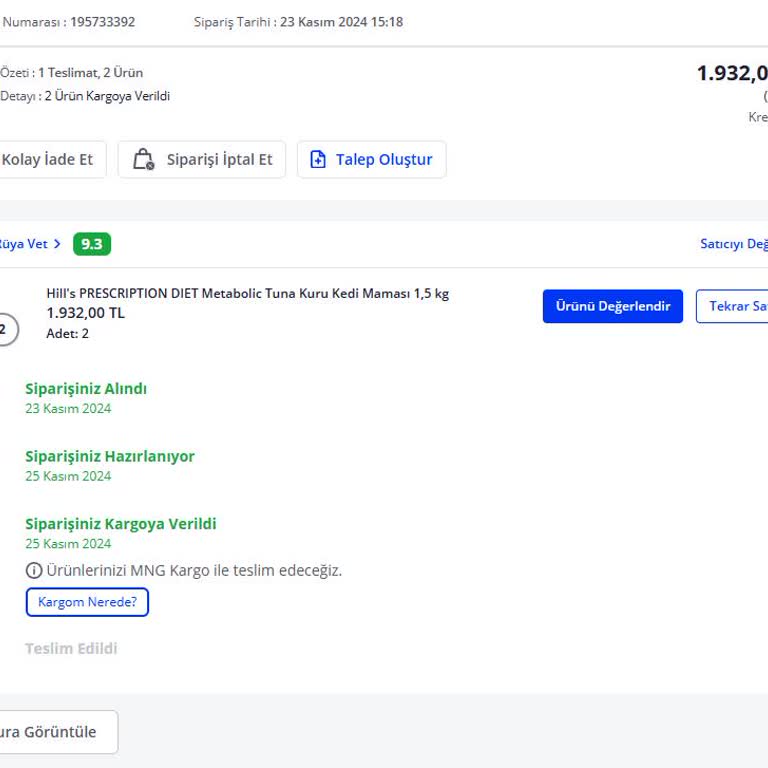This screenshot has height=768, width=768.
Task: Click the chevron beside Rüya Vet
Action: (57, 244)
